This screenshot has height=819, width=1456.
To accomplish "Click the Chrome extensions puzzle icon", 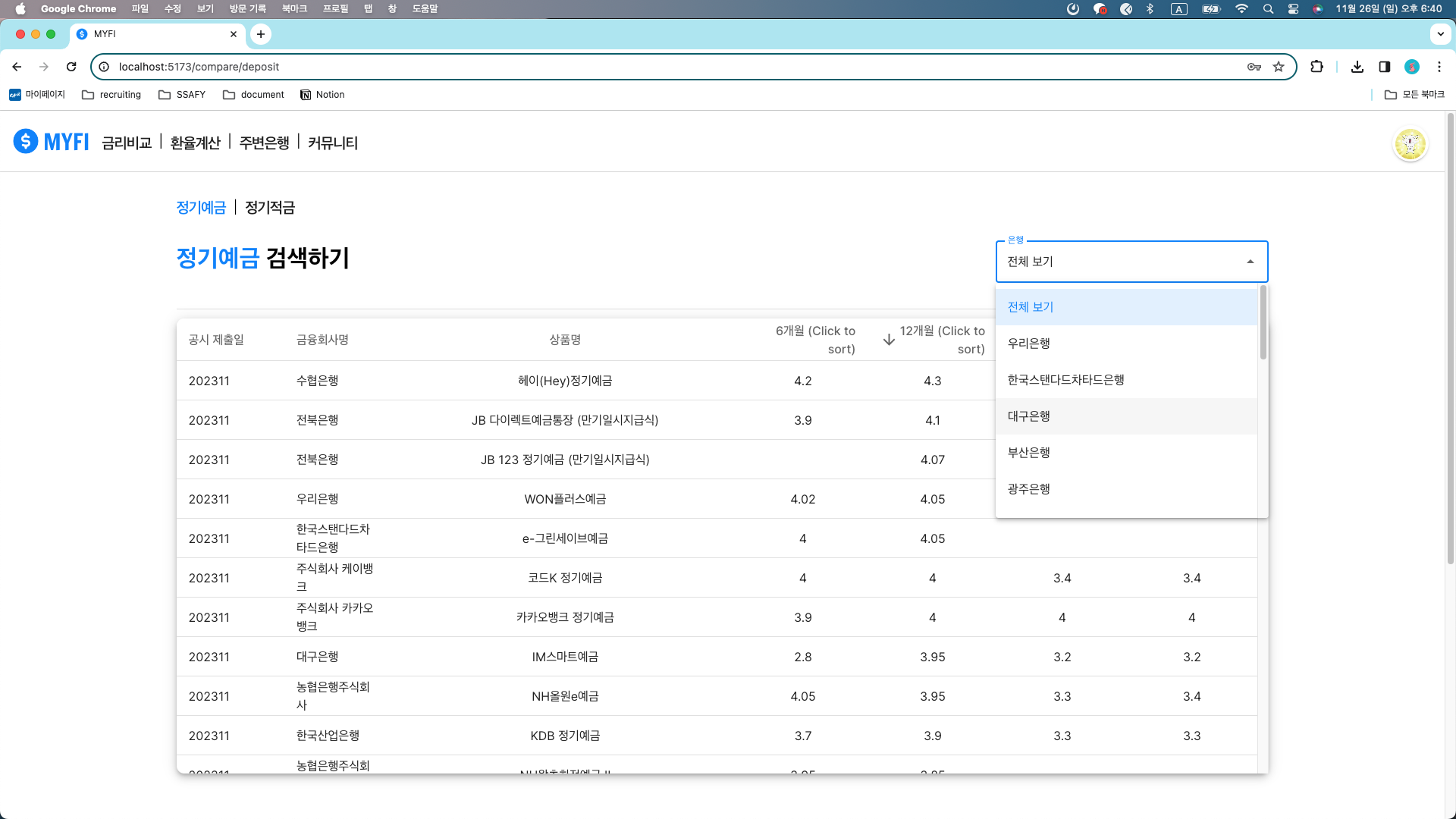I will coord(1318,66).
